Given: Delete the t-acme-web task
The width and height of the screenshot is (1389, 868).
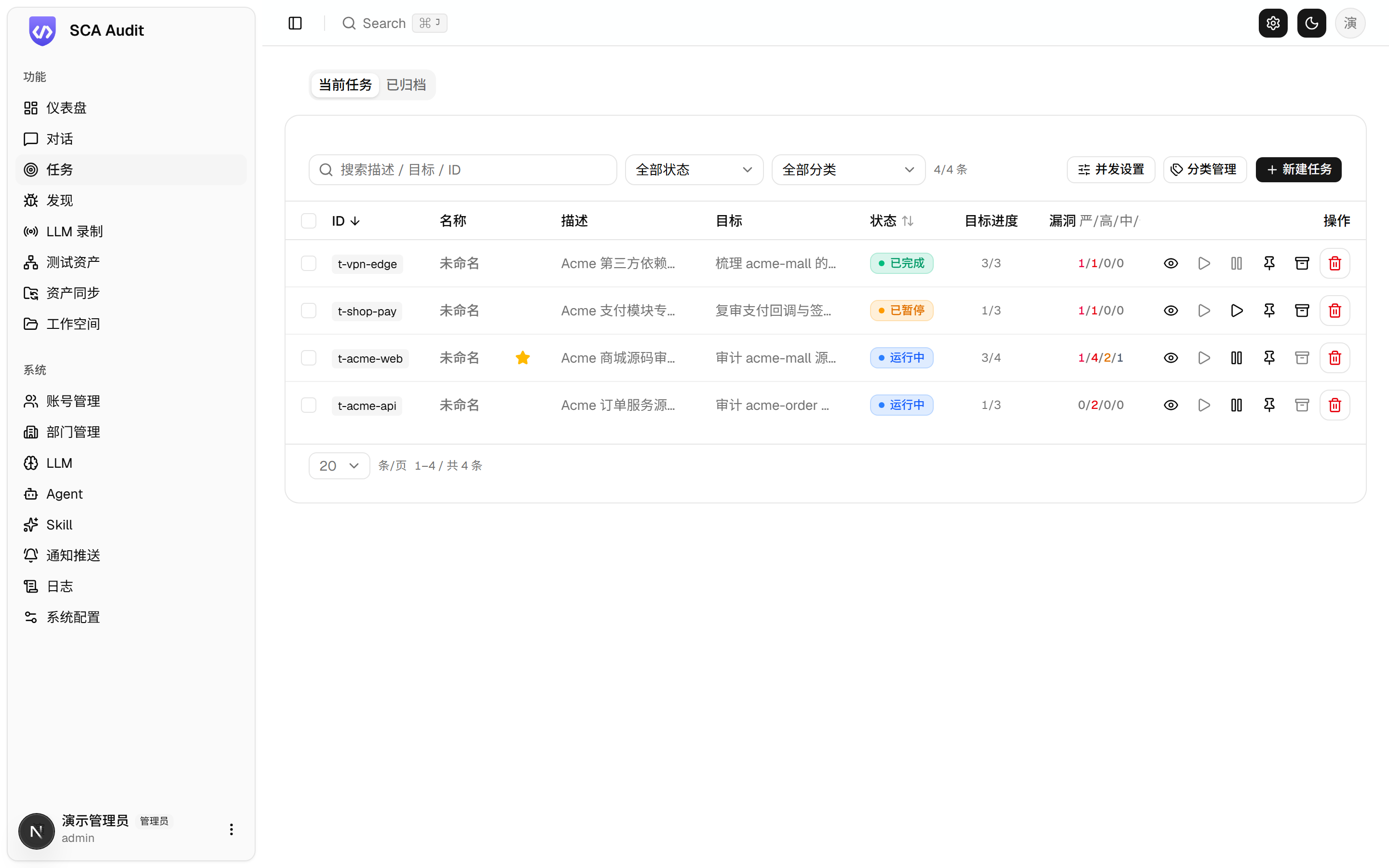Looking at the screenshot, I should click(x=1335, y=358).
